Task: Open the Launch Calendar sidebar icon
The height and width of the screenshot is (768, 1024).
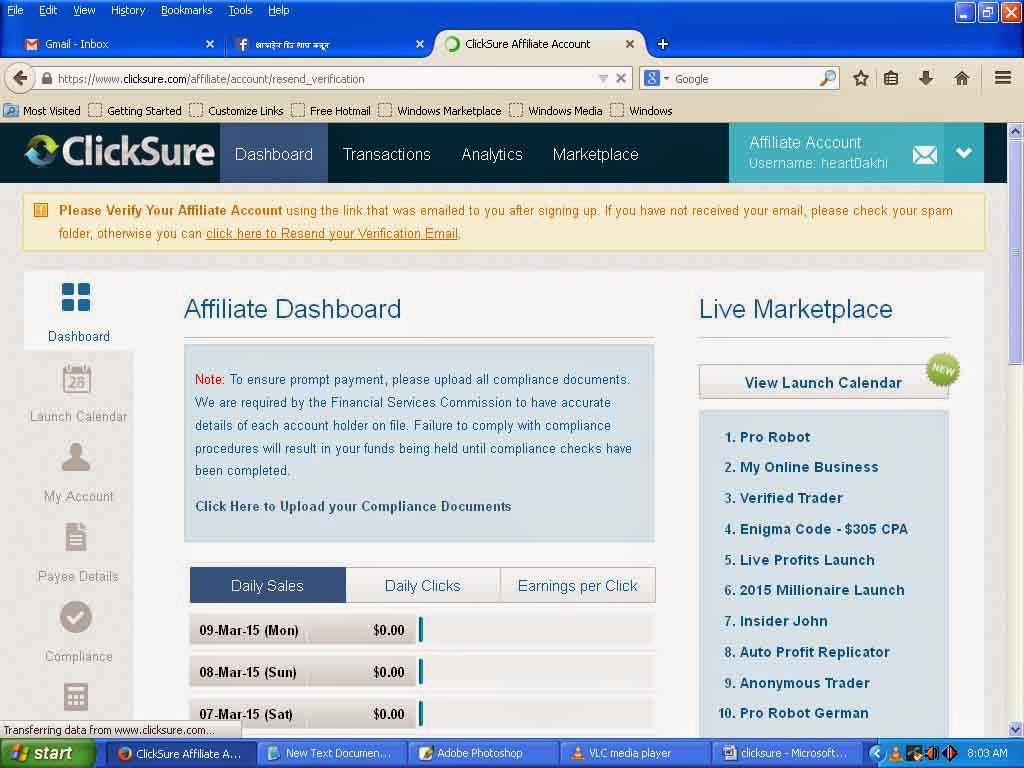Action: (x=77, y=379)
